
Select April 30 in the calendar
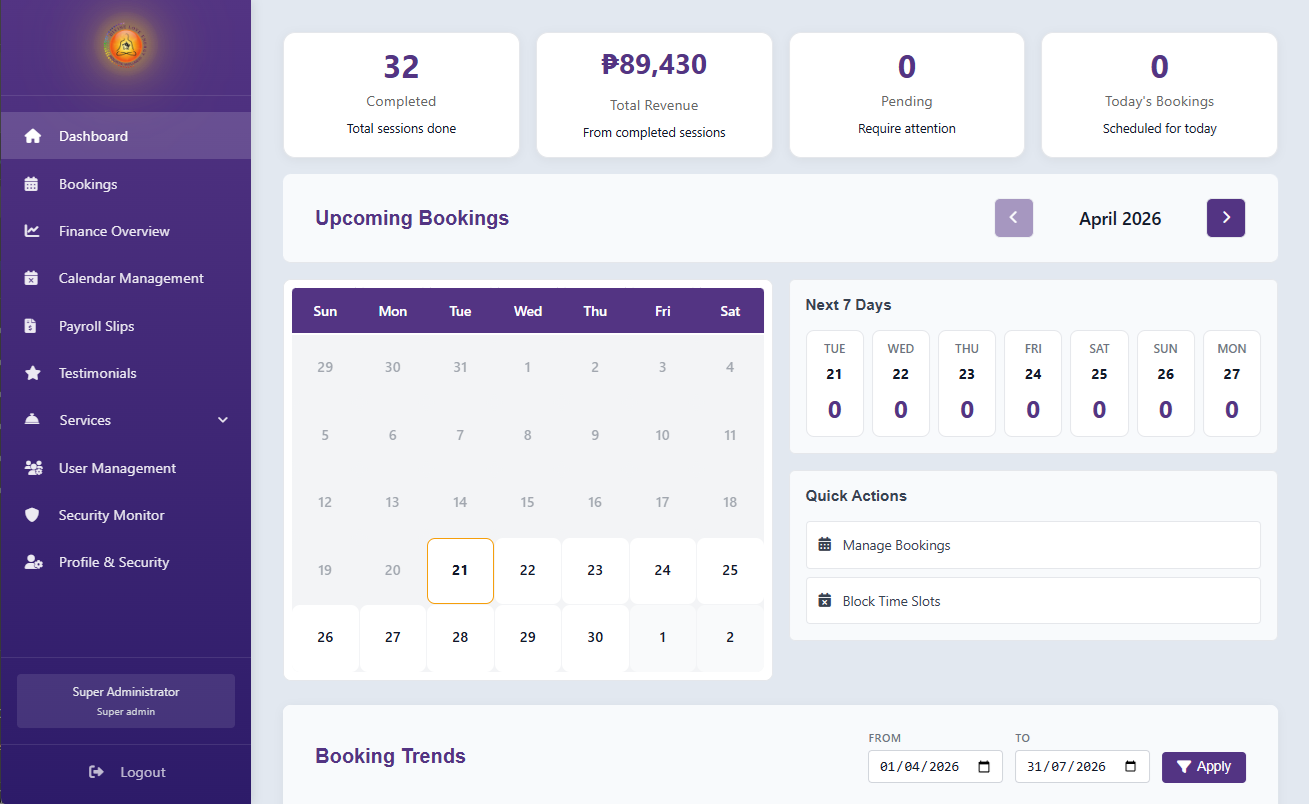coord(595,638)
